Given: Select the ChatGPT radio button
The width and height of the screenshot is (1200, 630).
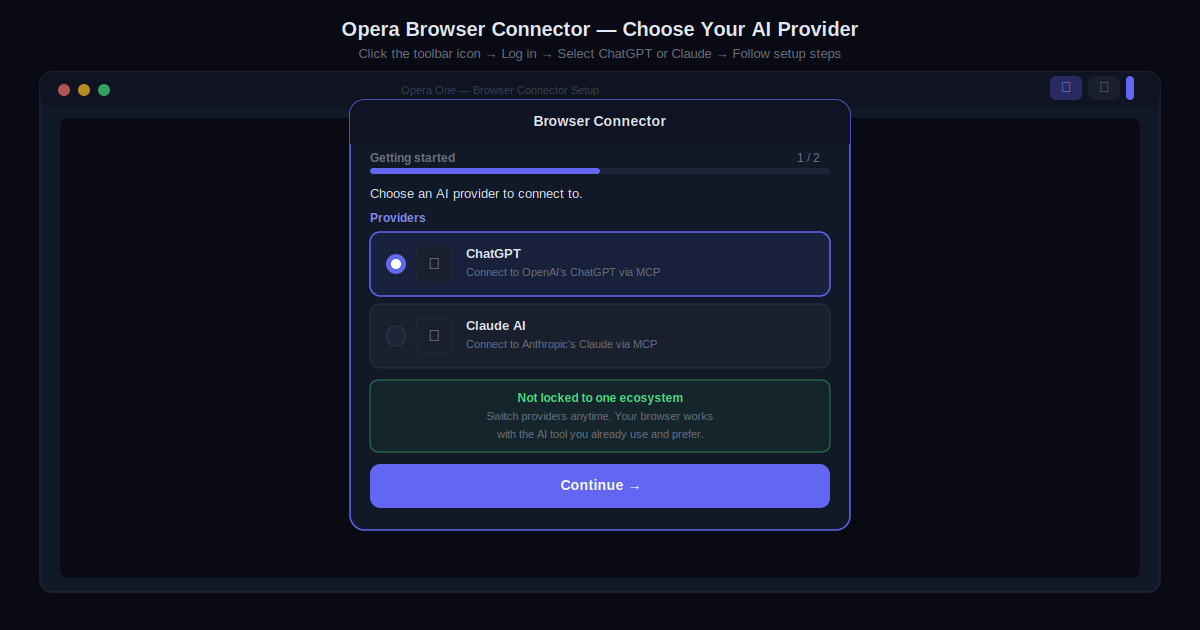Looking at the screenshot, I should [x=396, y=264].
